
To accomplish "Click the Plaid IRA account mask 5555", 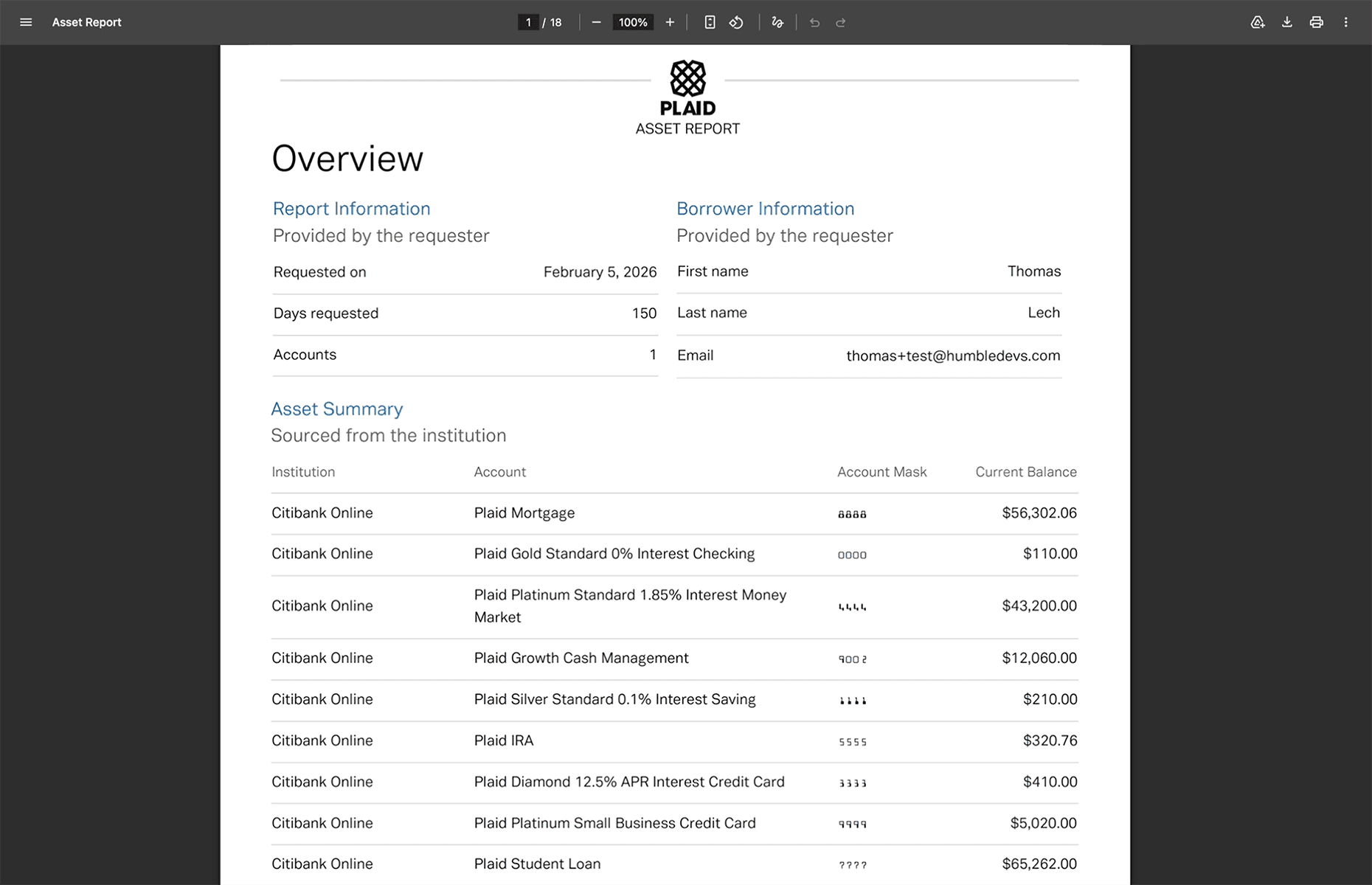I will (853, 742).
